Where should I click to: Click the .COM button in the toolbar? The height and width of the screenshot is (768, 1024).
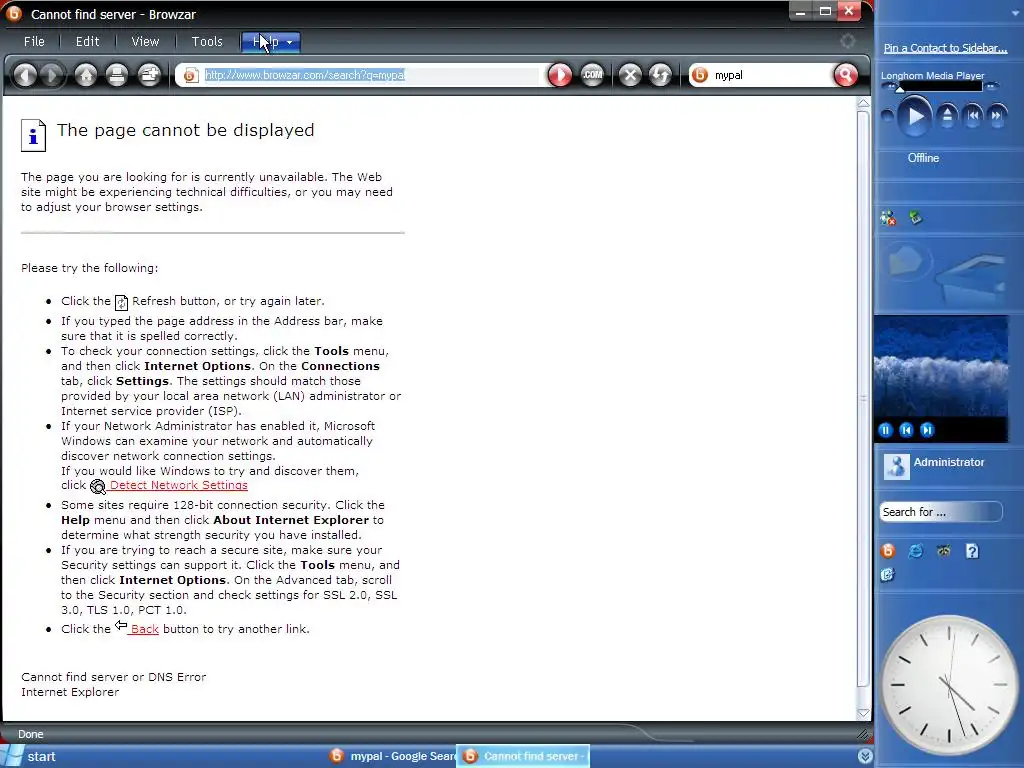coord(592,75)
